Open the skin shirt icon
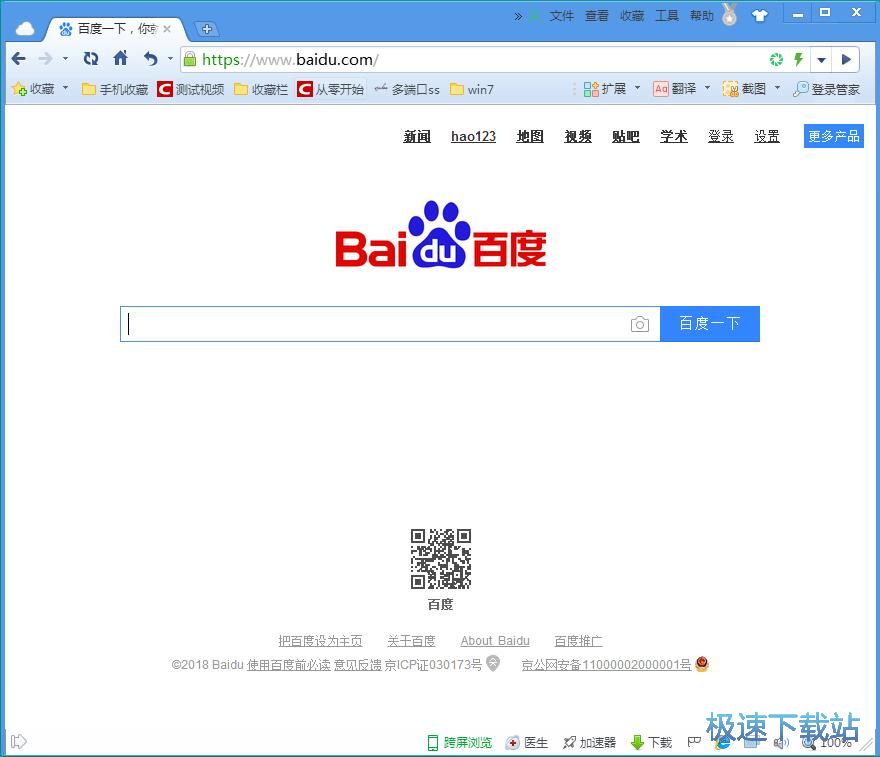880x757 pixels. pyautogui.click(x=759, y=16)
